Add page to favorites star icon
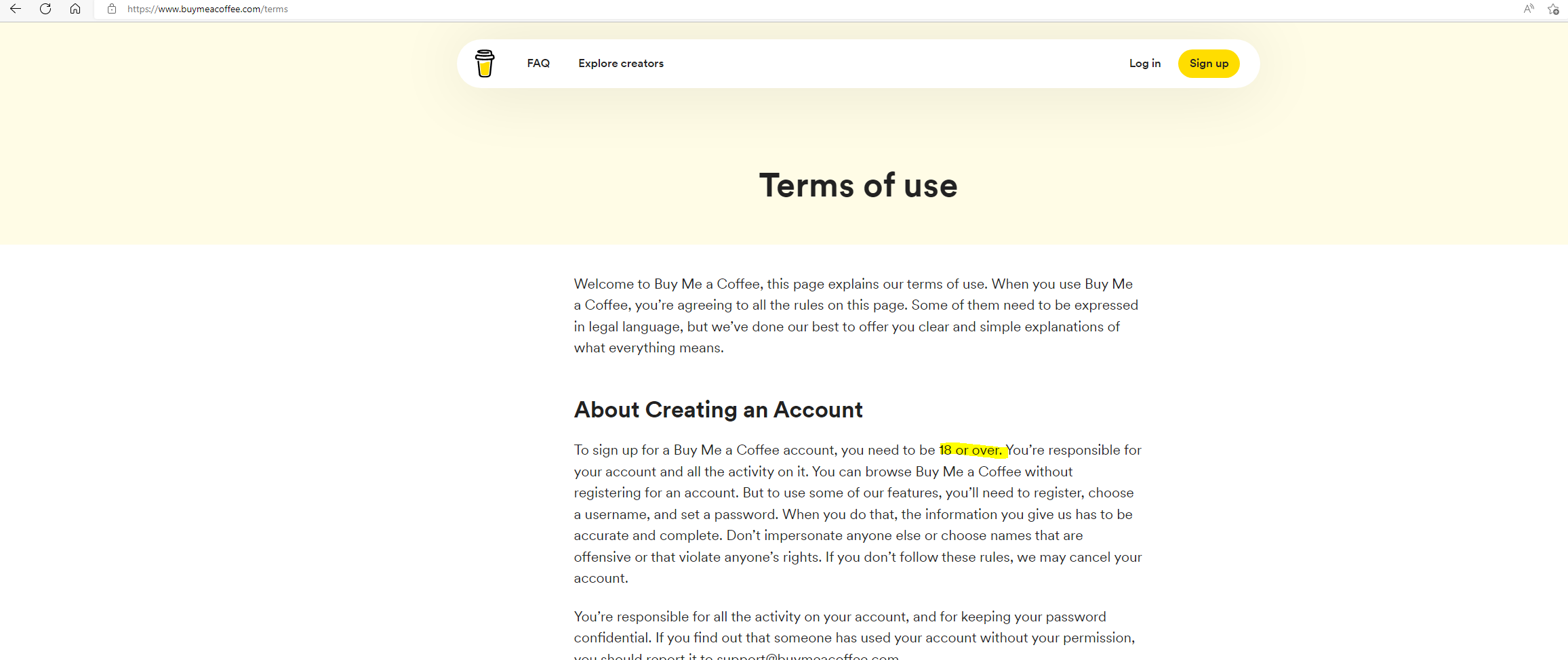 [1553, 9]
